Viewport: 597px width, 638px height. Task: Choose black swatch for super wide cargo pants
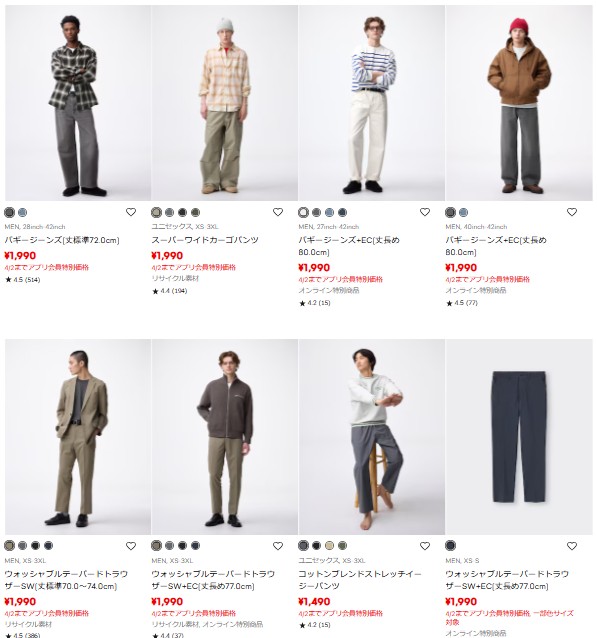click(182, 212)
